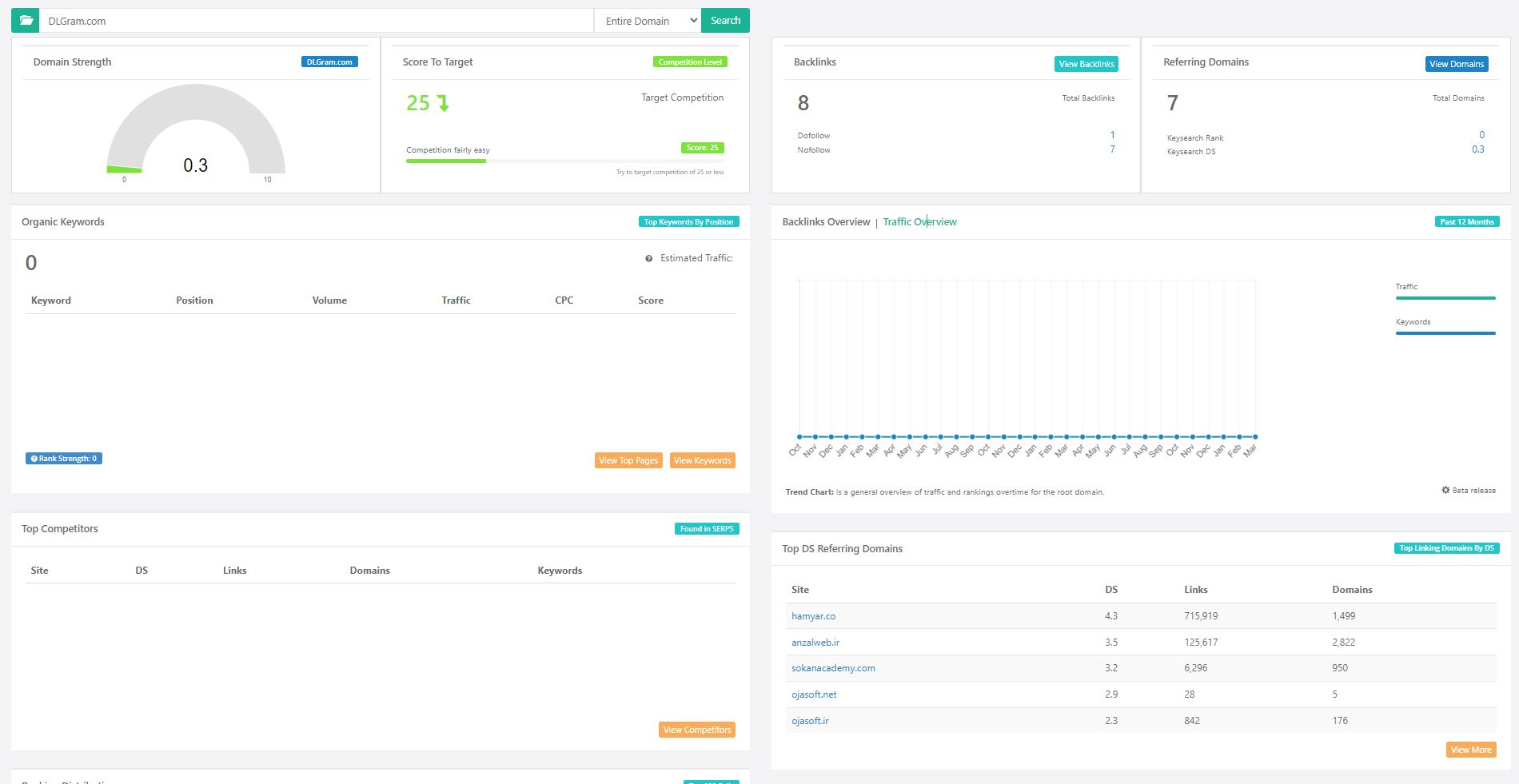The width and height of the screenshot is (1519, 784).
Task: Click the Found in SERPS badge
Action: [x=707, y=528]
